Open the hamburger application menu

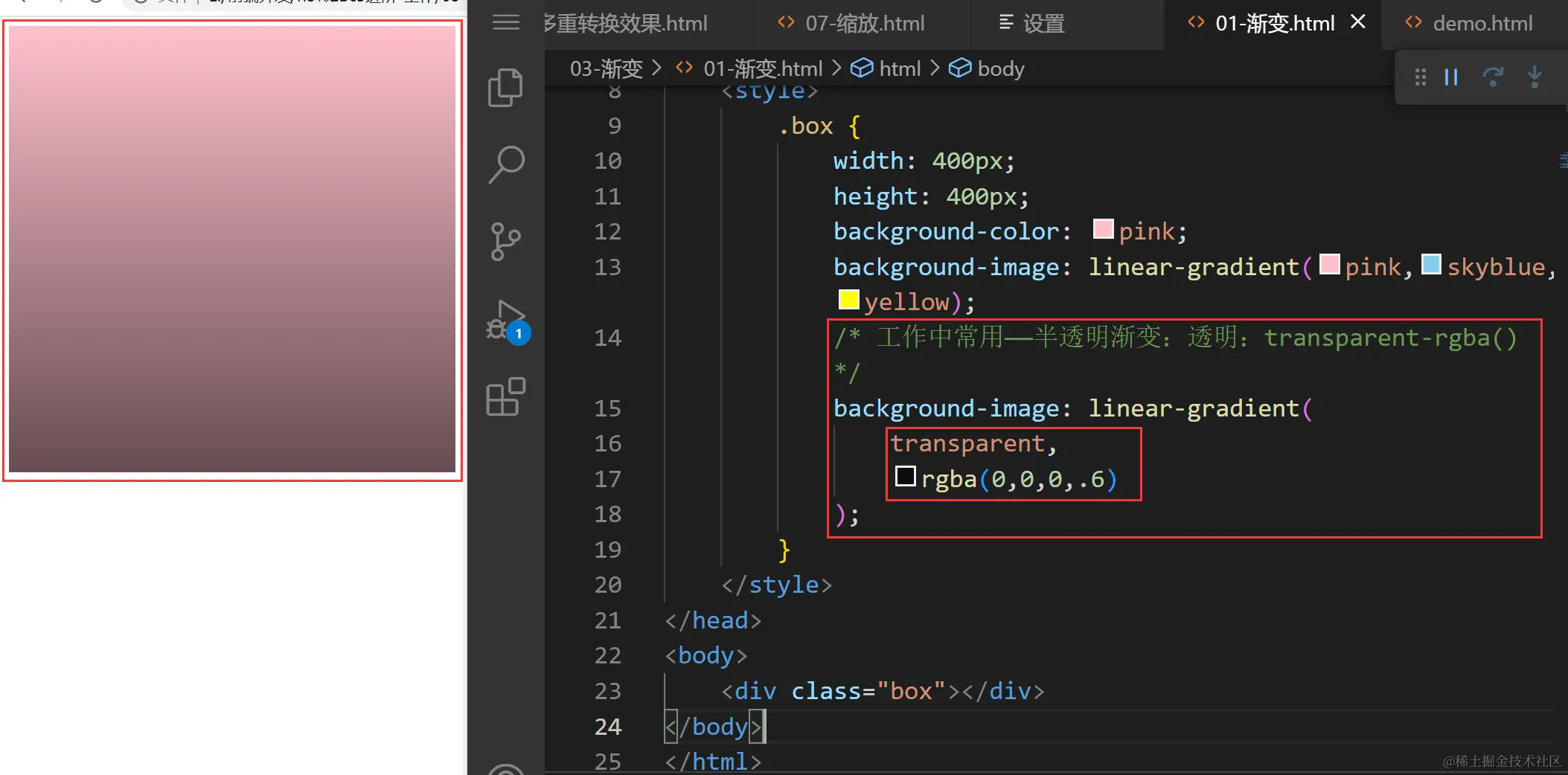[x=506, y=22]
